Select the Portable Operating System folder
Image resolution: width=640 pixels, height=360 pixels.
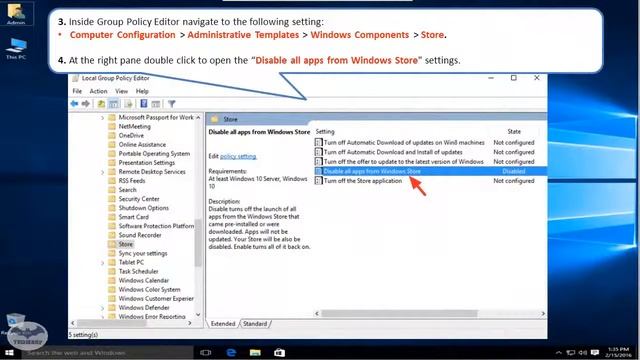pos(154,153)
